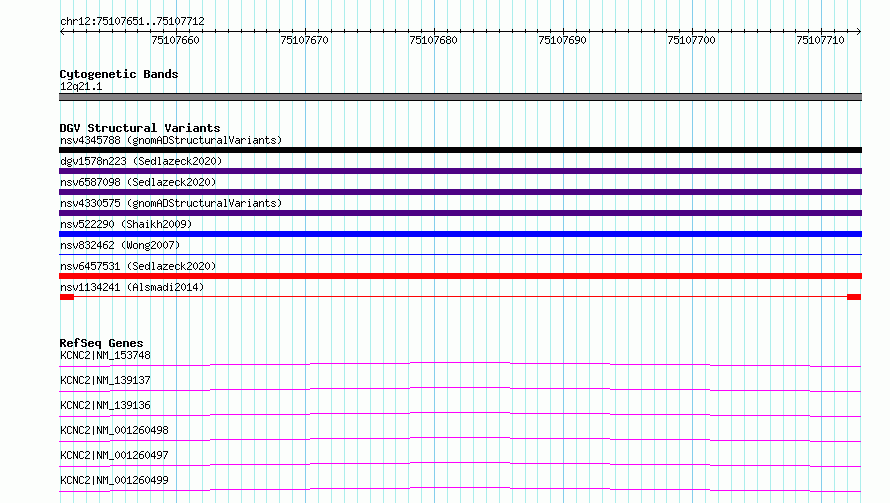The image size is (890, 503).
Task: Click the nsv4345788 (gnomADStructuralVariants) label
Action: click(171, 140)
